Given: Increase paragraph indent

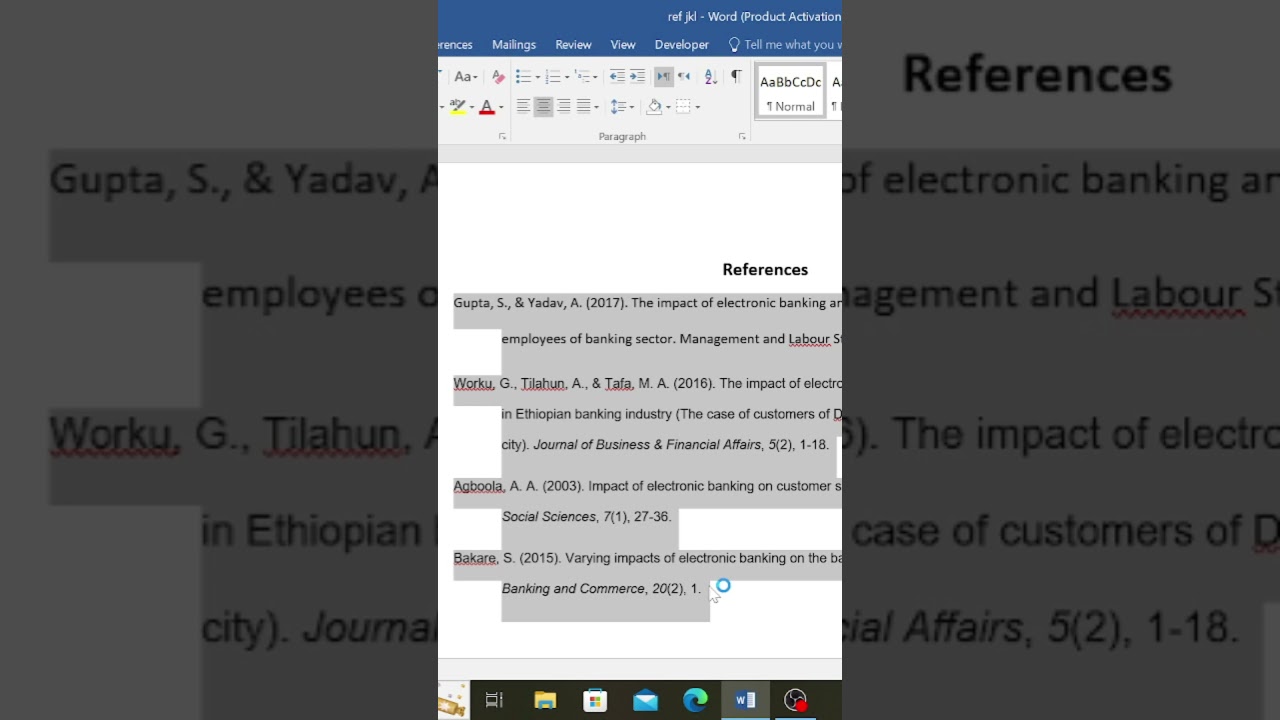Looking at the screenshot, I should (637, 77).
